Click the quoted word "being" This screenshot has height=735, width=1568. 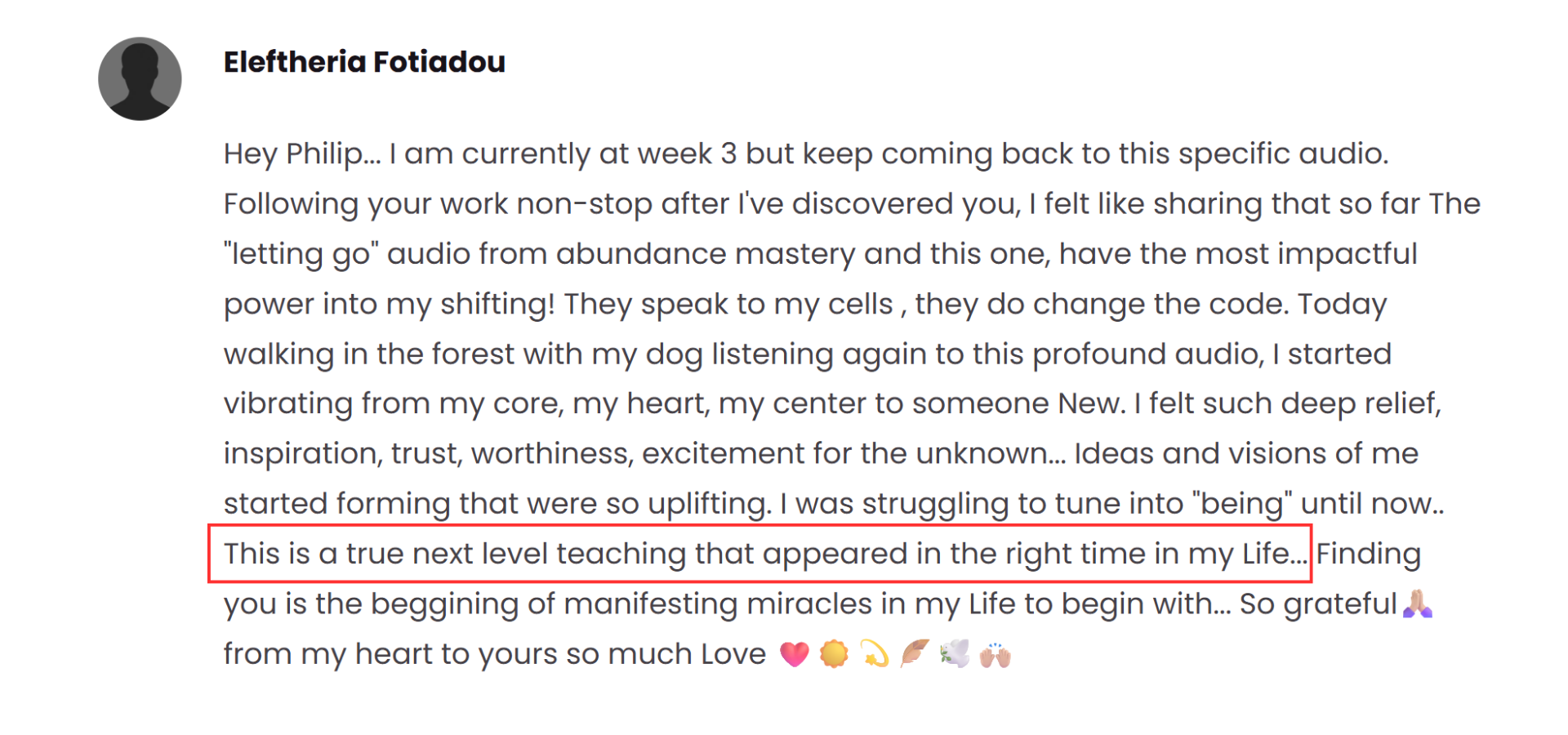click(x=1242, y=504)
